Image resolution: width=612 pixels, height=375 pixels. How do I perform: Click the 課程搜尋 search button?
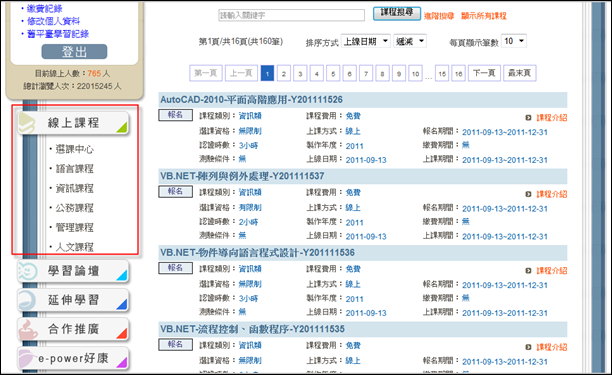[397, 13]
